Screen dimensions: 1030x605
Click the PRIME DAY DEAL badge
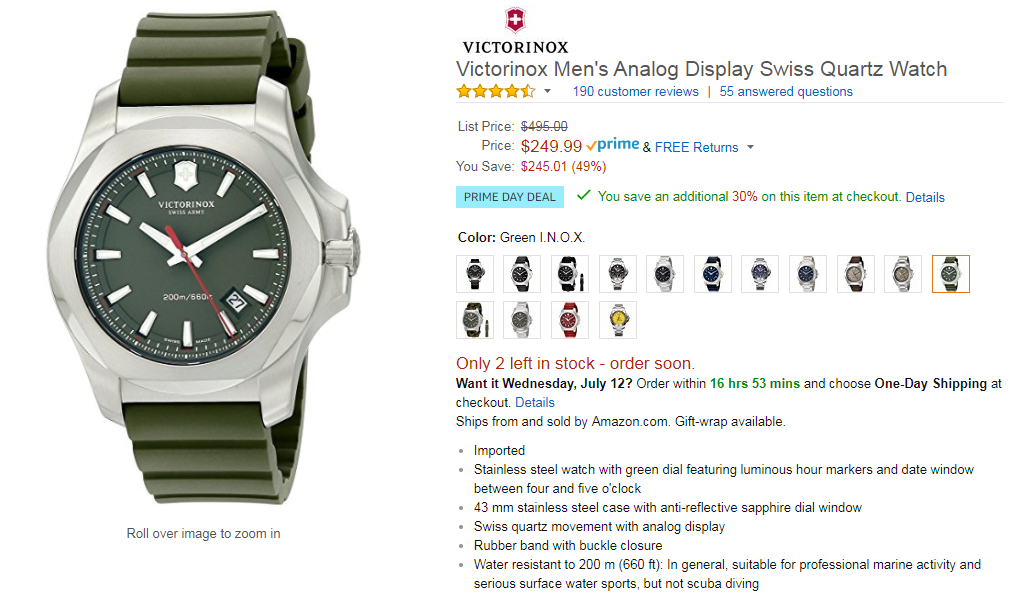510,197
